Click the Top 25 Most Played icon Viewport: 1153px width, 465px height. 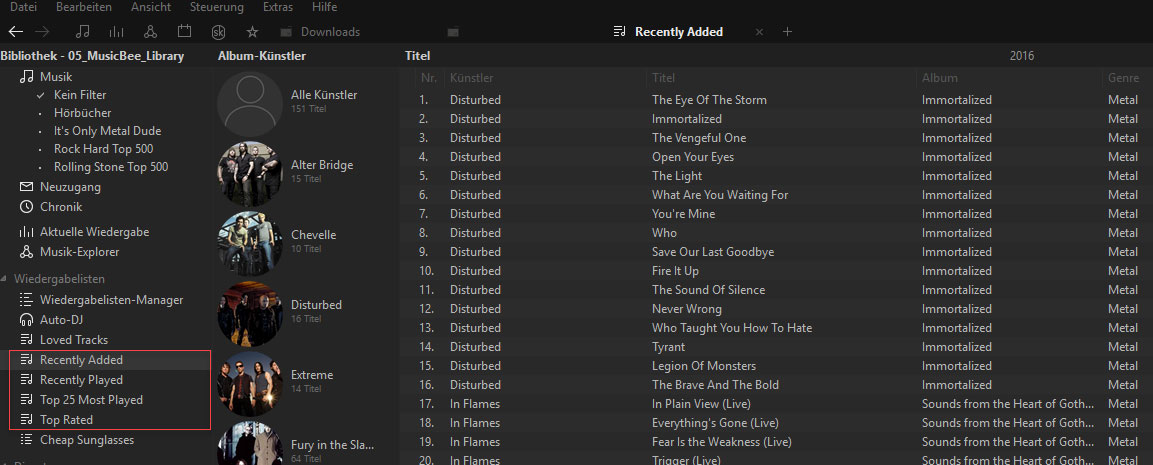[x=26, y=400]
